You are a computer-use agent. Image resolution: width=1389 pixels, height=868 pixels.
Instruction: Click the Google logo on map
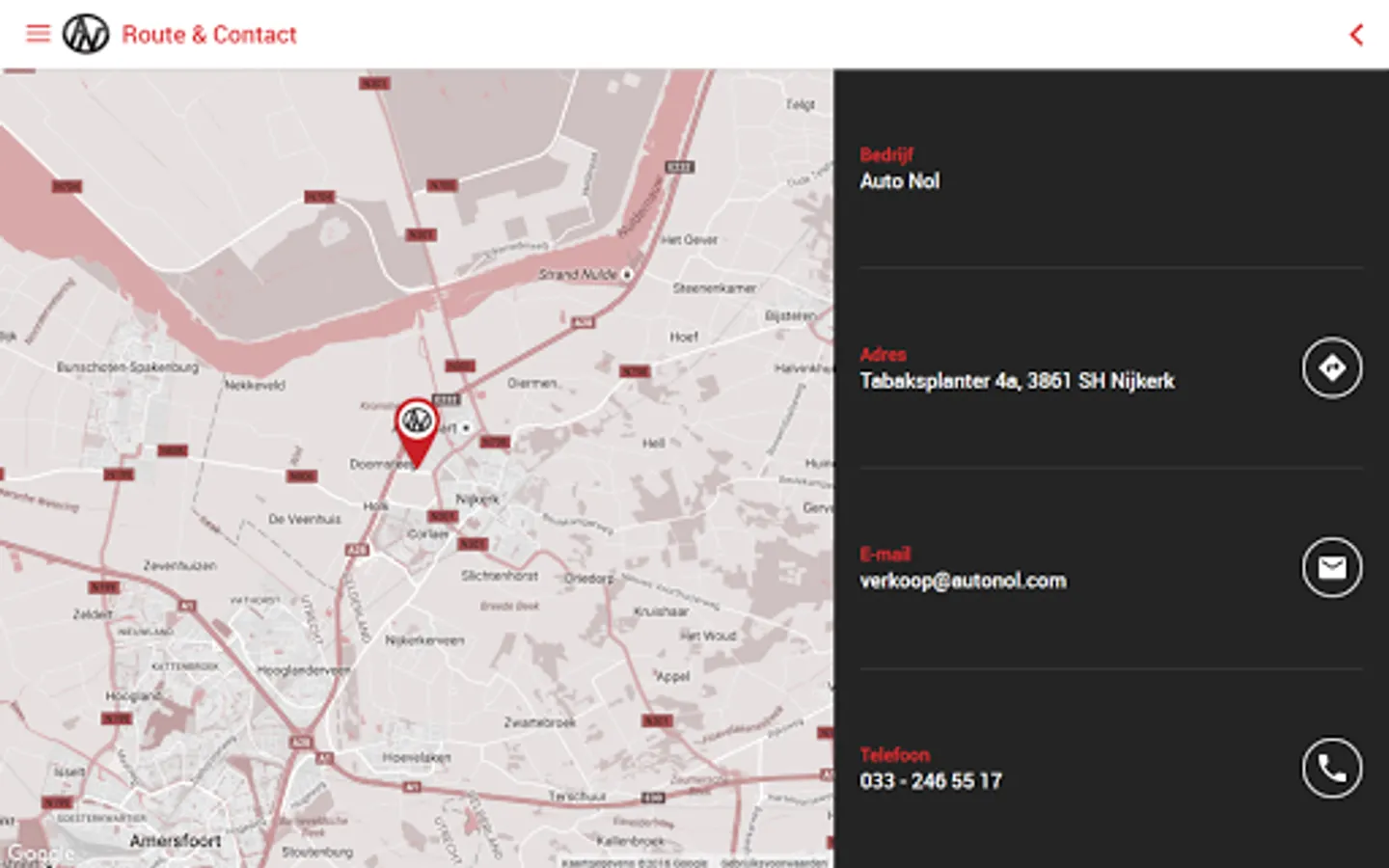tap(40, 853)
